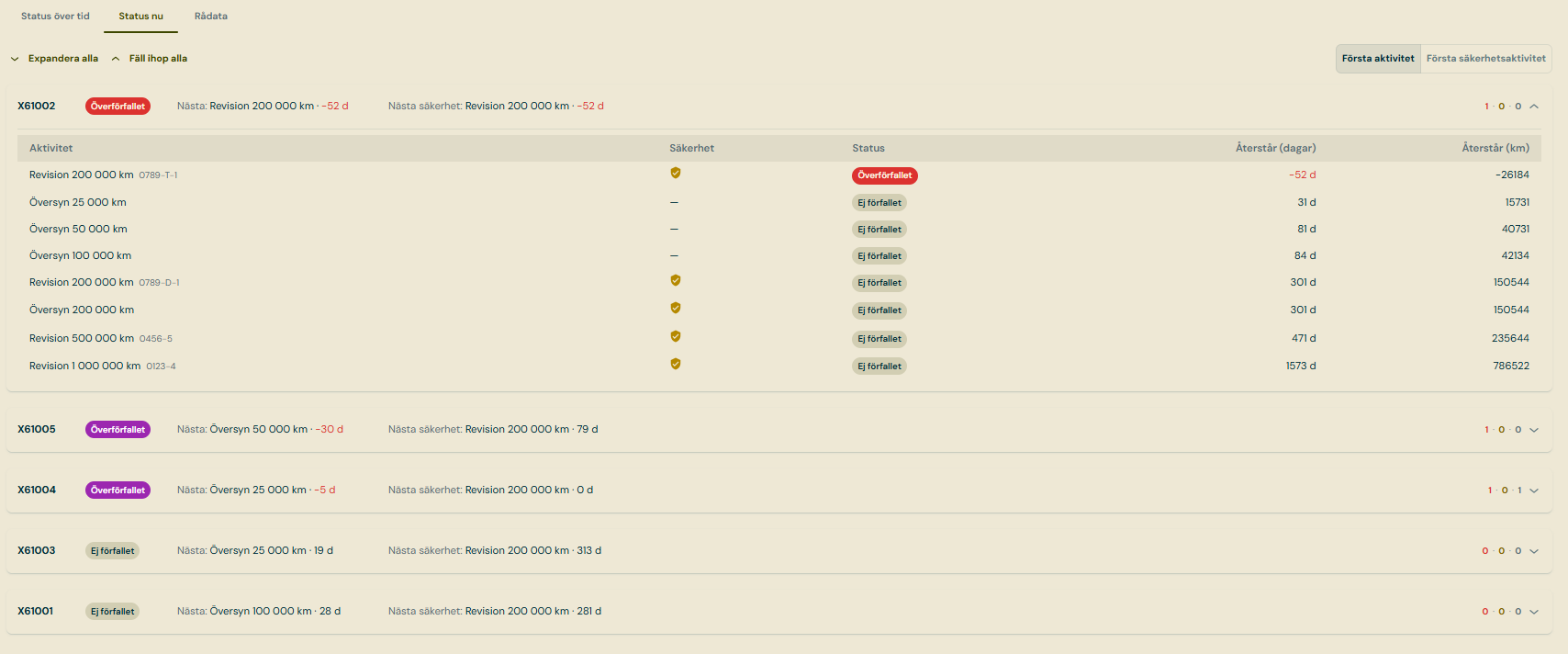This screenshot has height=654, width=1568.
Task: Click the -52 d remaining days value
Action: point(1302,175)
